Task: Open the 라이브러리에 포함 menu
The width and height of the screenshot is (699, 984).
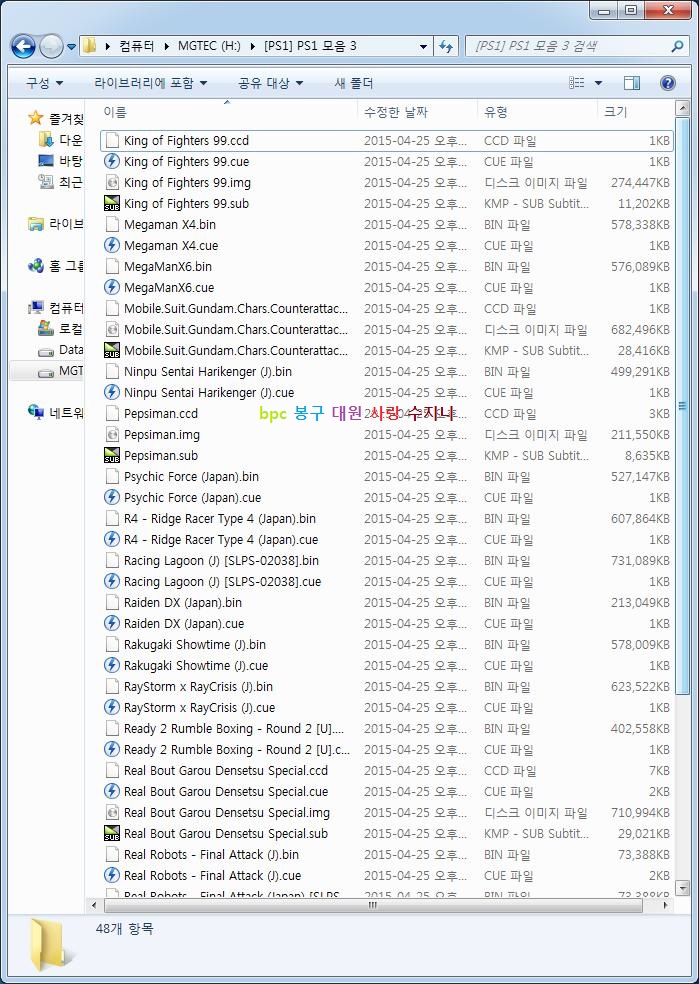Action: click(151, 83)
